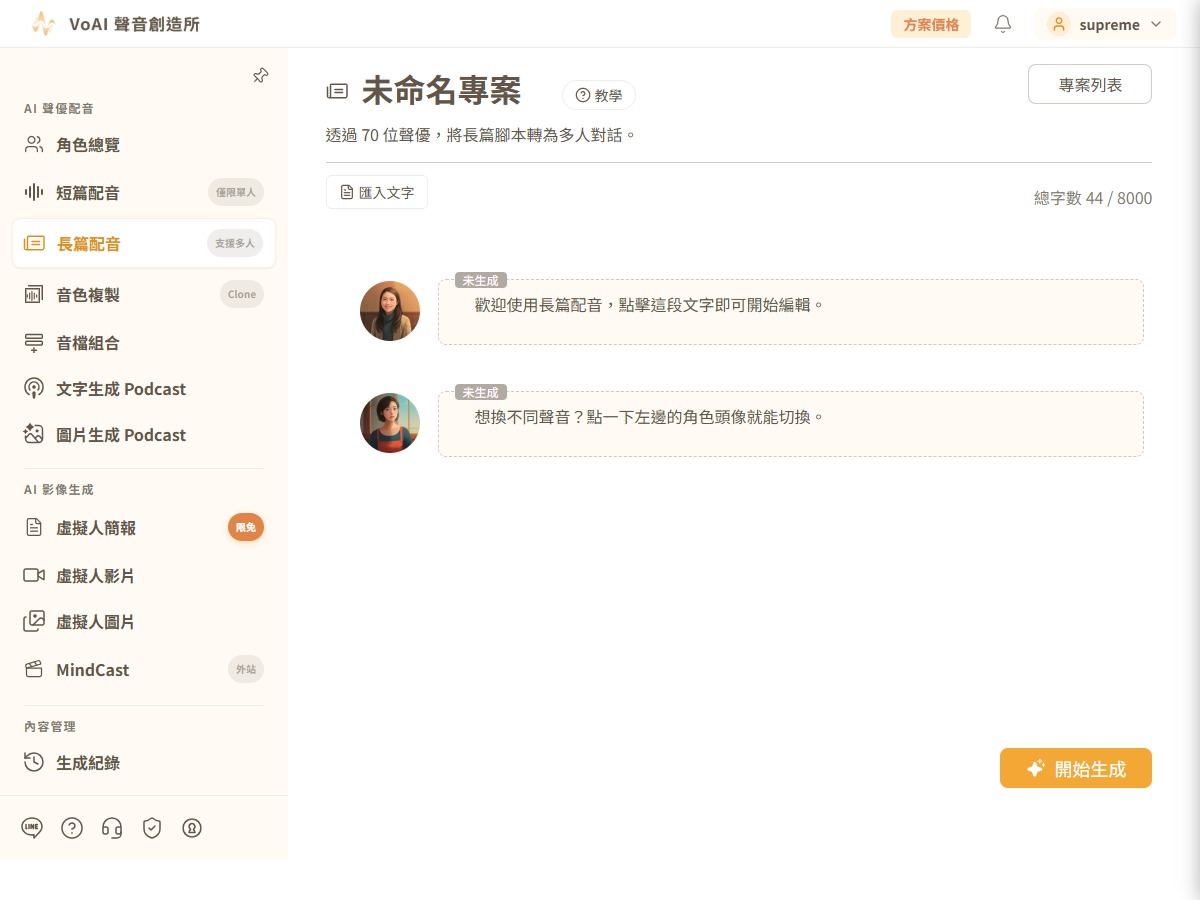Click the project list icon before title

(338, 92)
